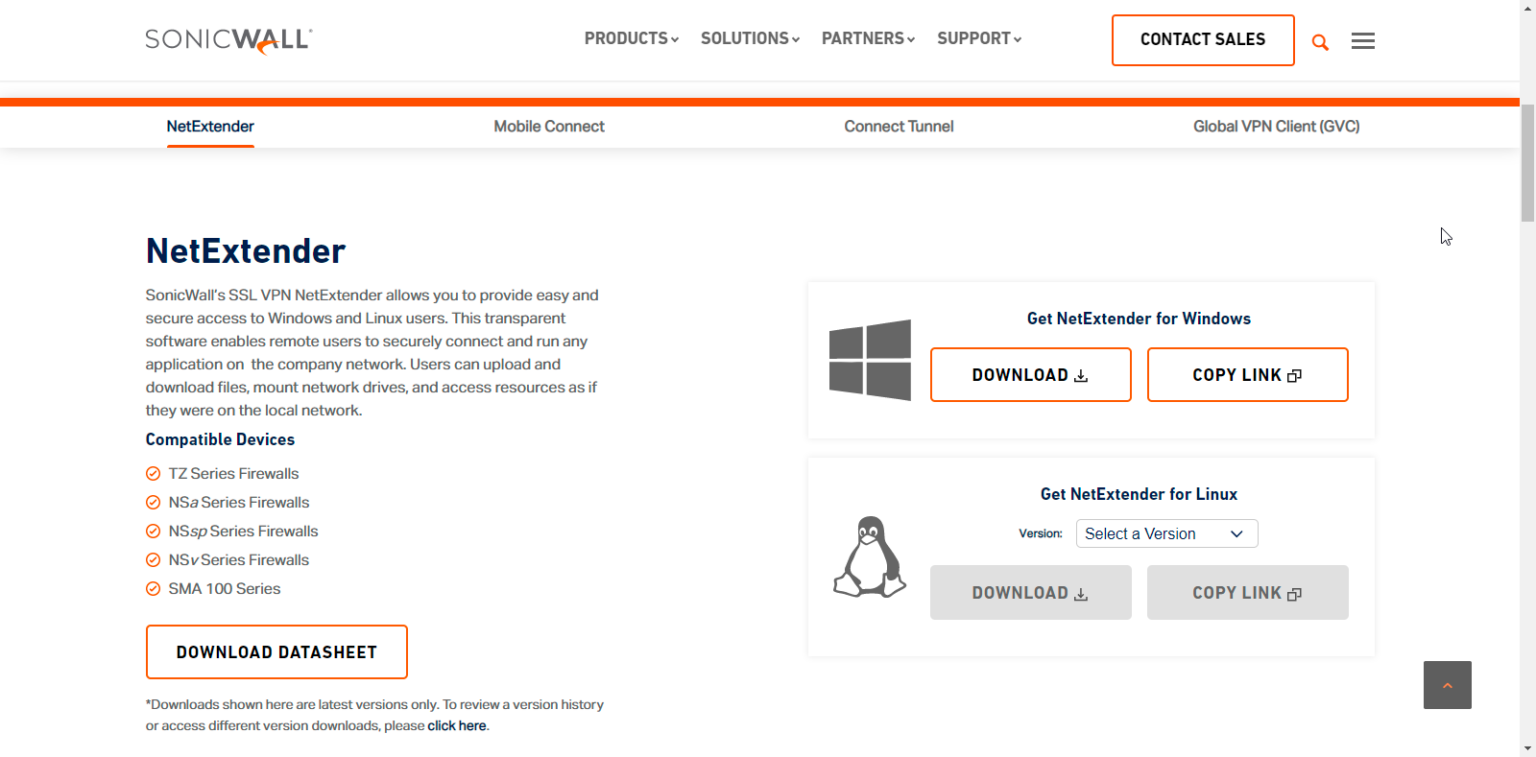This screenshot has width=1536, height=757.
Task: Download NetExtender for Windows
Action: (x=1030, y=375)
